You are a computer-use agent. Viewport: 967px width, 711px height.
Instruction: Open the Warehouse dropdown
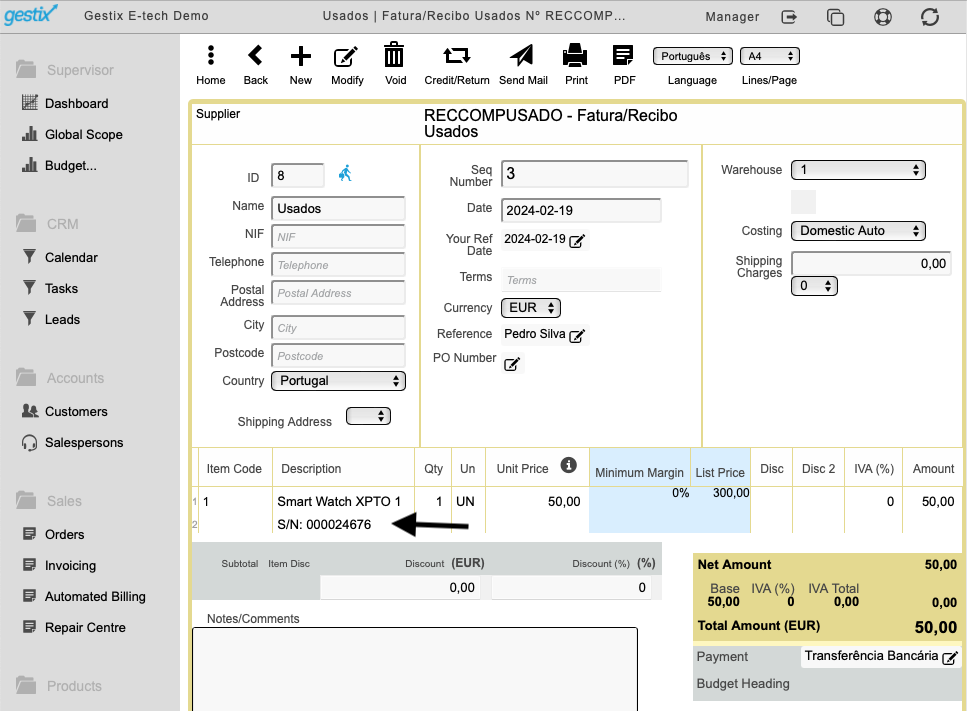pyautogui.click(x=858, y=170)
